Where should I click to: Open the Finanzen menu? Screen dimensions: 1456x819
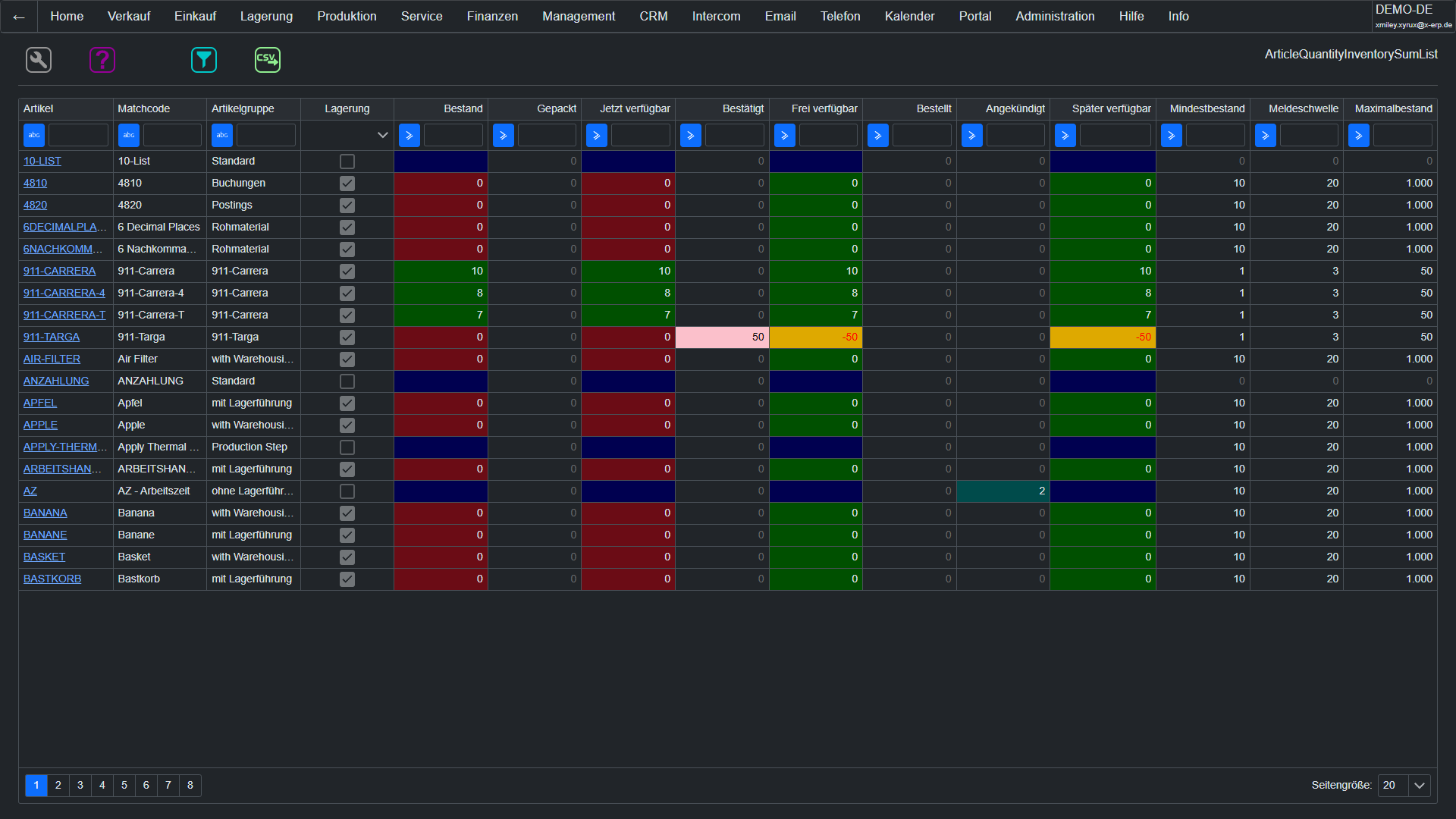[492, 17]
